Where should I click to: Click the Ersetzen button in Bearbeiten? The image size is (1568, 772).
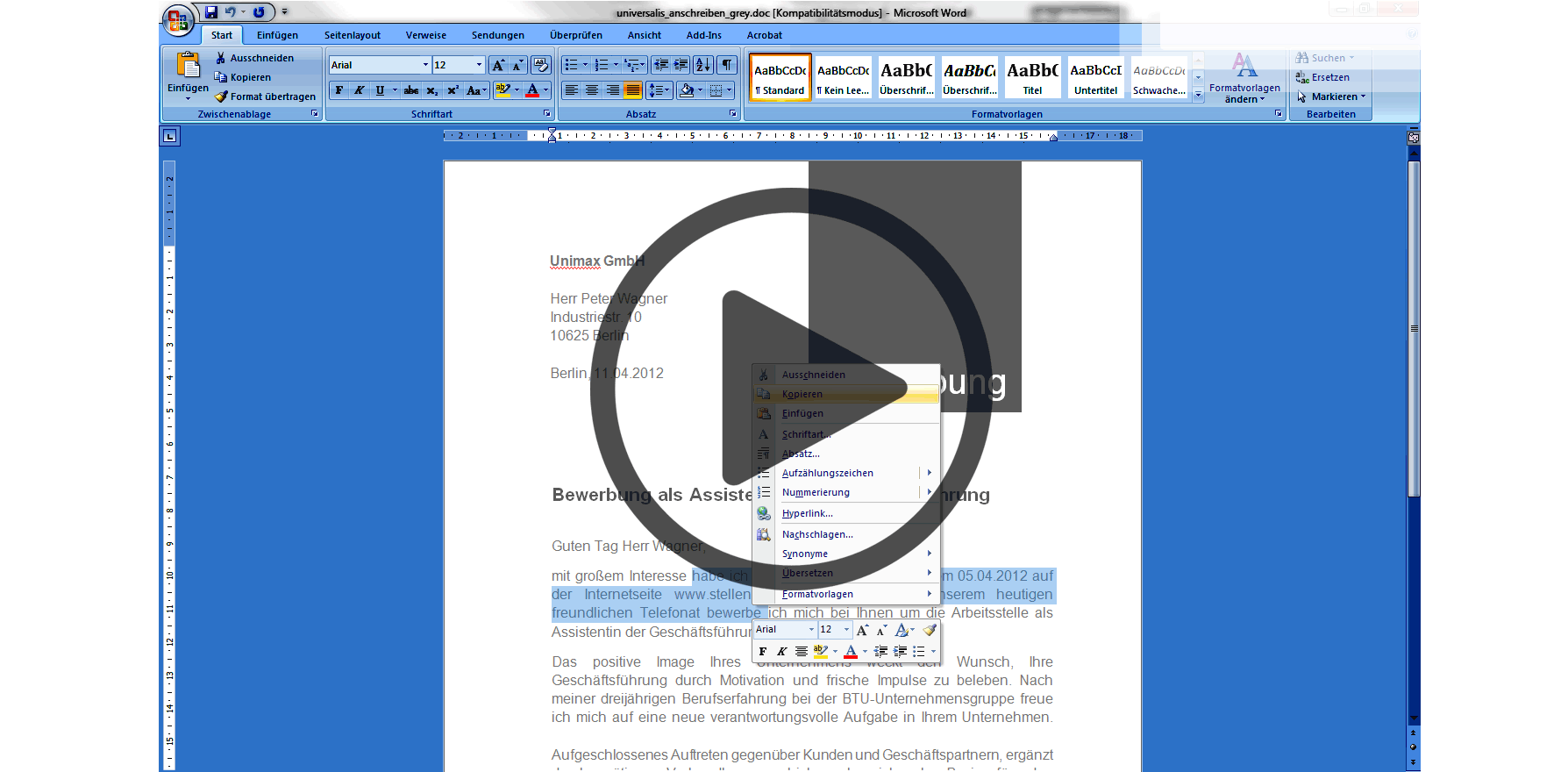1329,77
